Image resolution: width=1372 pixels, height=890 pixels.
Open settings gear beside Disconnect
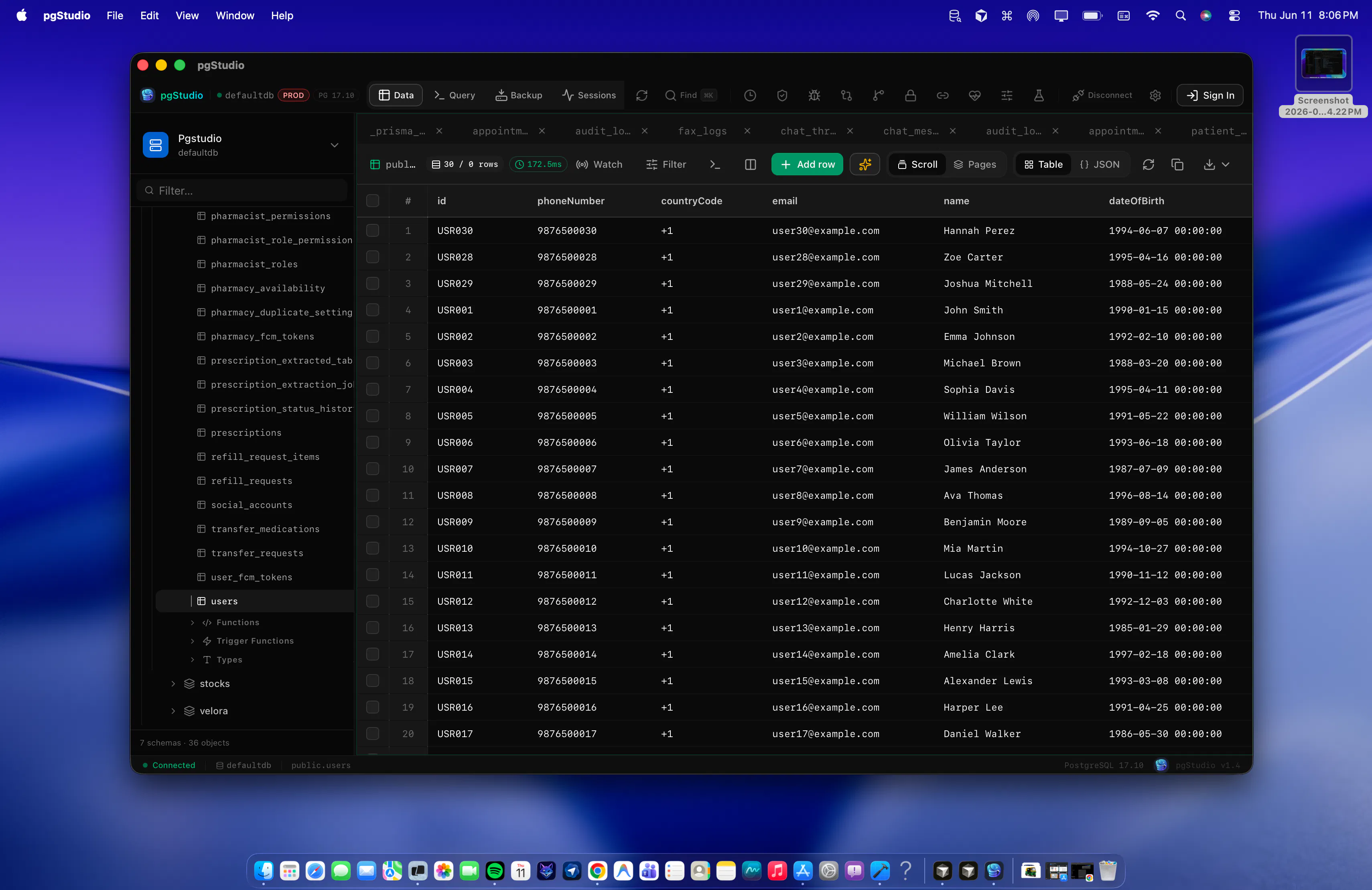(x=1155, y=95)
